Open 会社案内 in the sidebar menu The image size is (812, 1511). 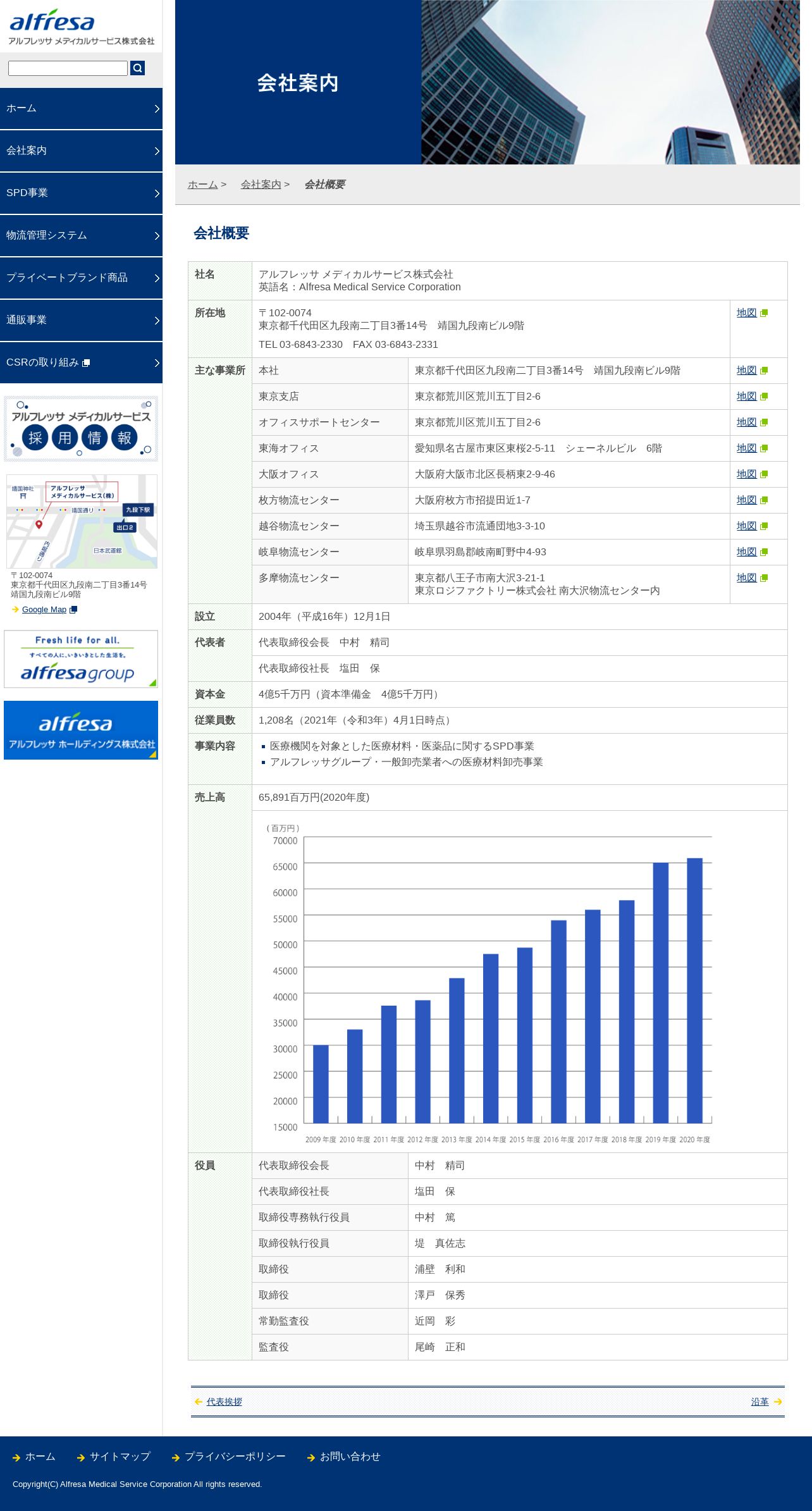pyautogui.click(x=81, y=151)
